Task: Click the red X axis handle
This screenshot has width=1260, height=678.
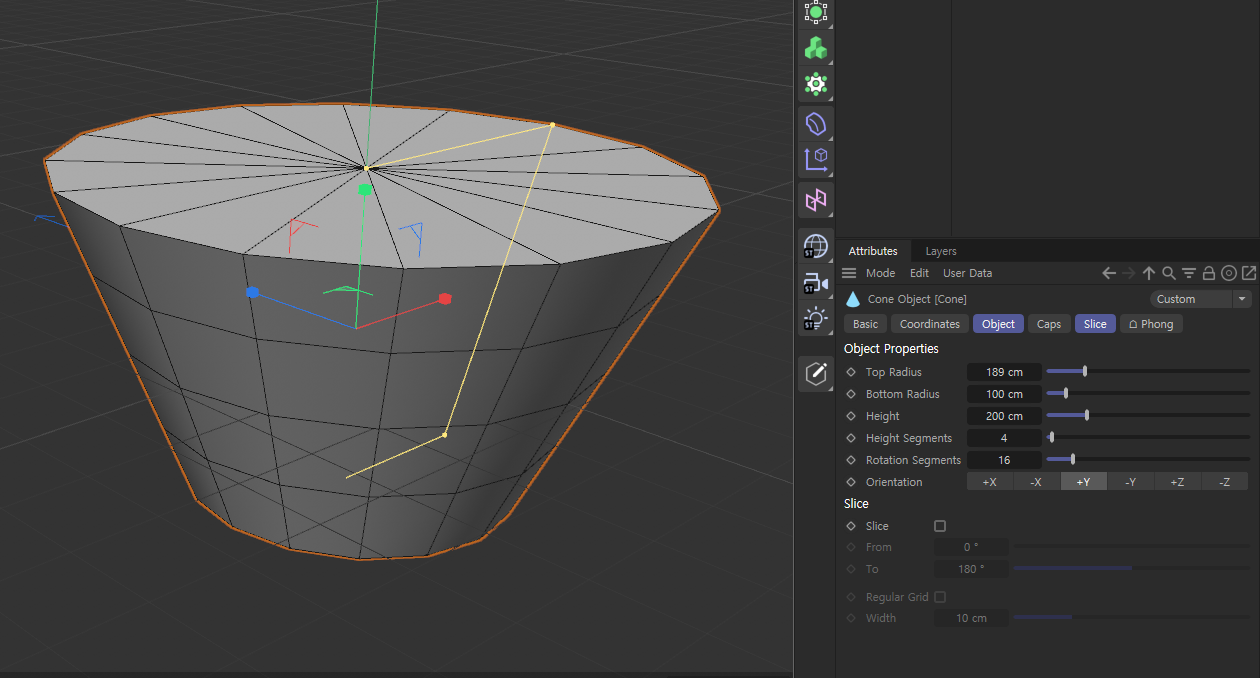Action: click(445, 298)
